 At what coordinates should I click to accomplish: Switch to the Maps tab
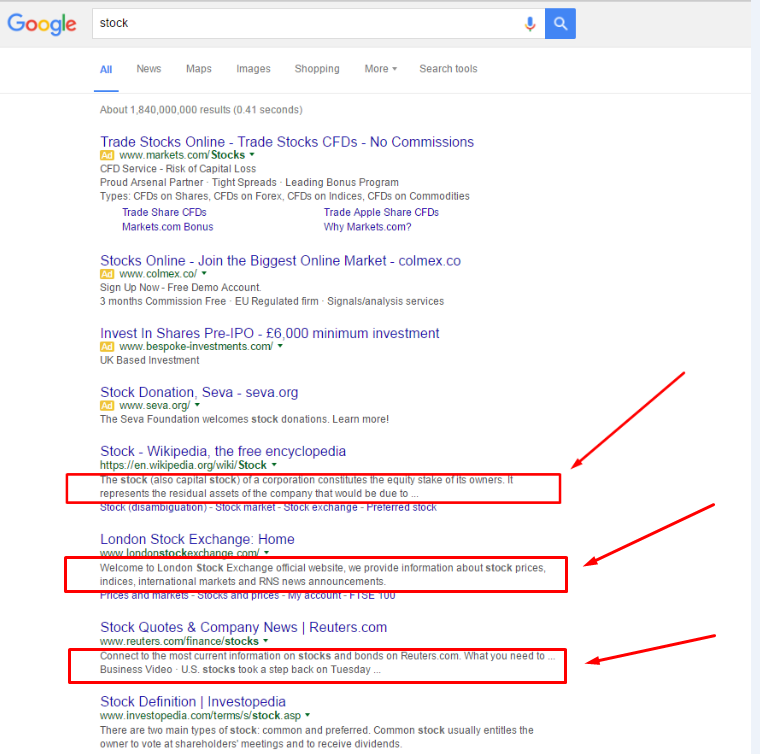(x=199, y=69)
